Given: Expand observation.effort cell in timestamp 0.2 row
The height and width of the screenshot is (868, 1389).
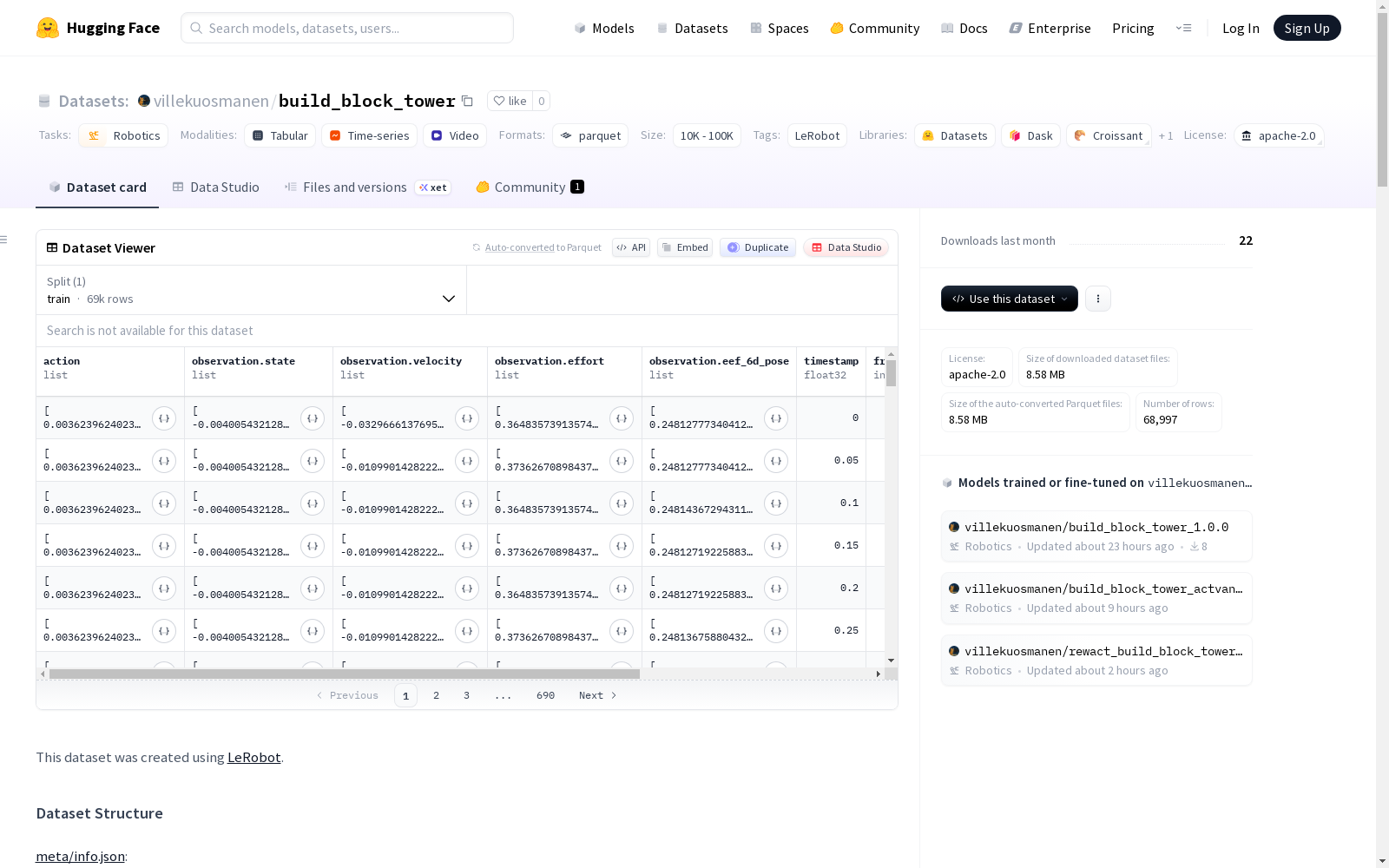Looking at the screenshot, I should [x=622, y=589].
